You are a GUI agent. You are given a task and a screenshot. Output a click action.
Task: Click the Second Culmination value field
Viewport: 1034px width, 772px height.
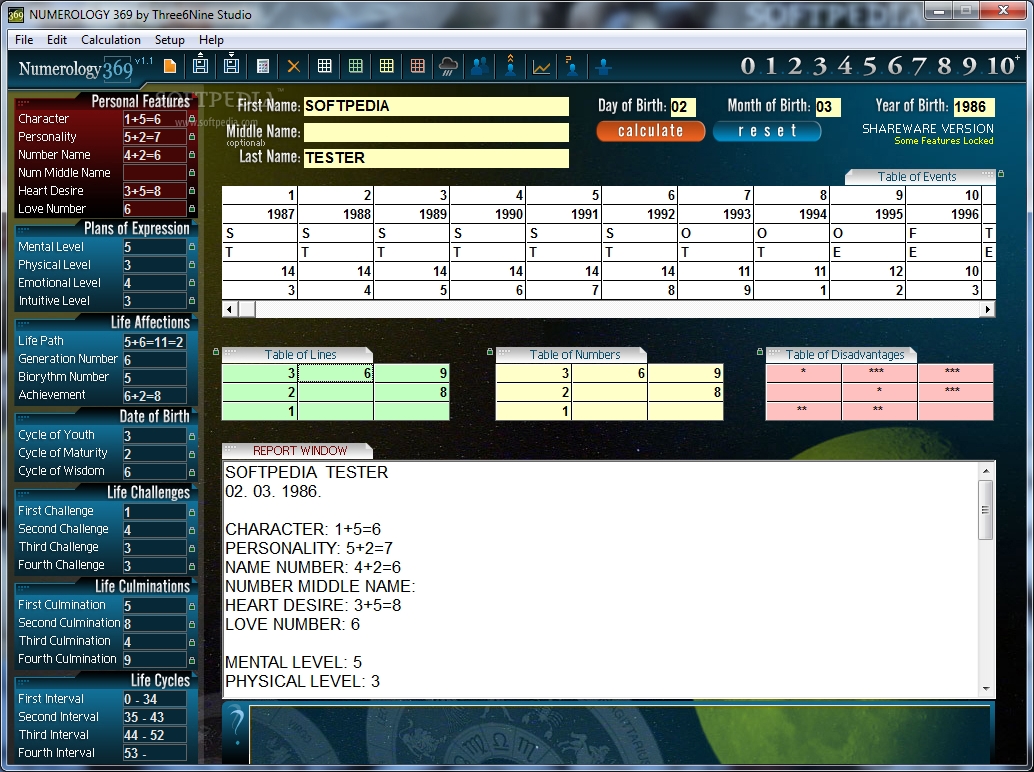(154, 624)
